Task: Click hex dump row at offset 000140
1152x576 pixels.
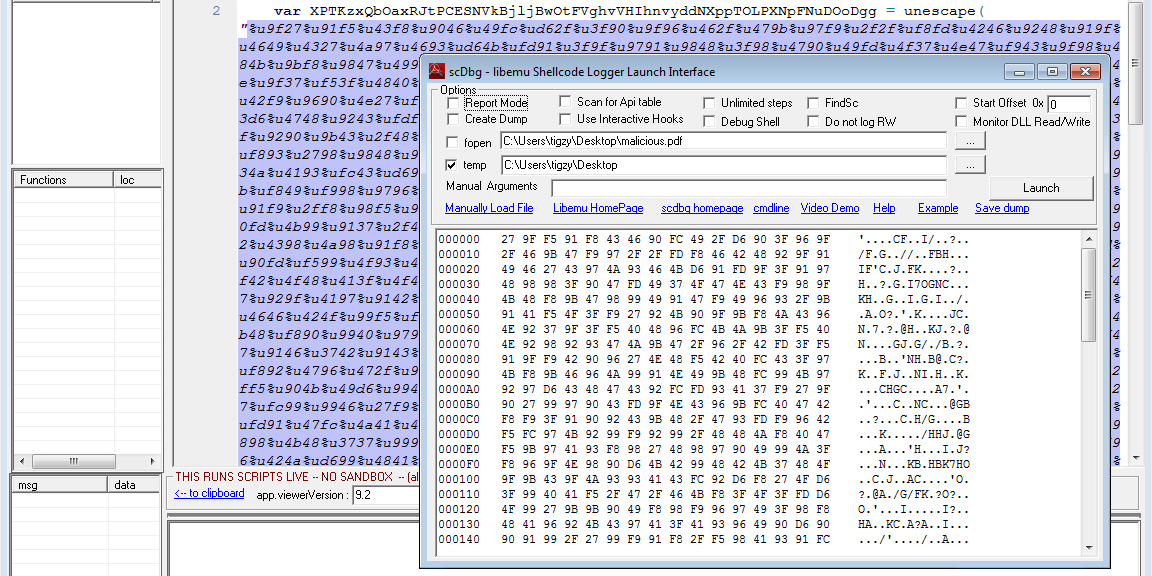Action: tap(704, 540)
